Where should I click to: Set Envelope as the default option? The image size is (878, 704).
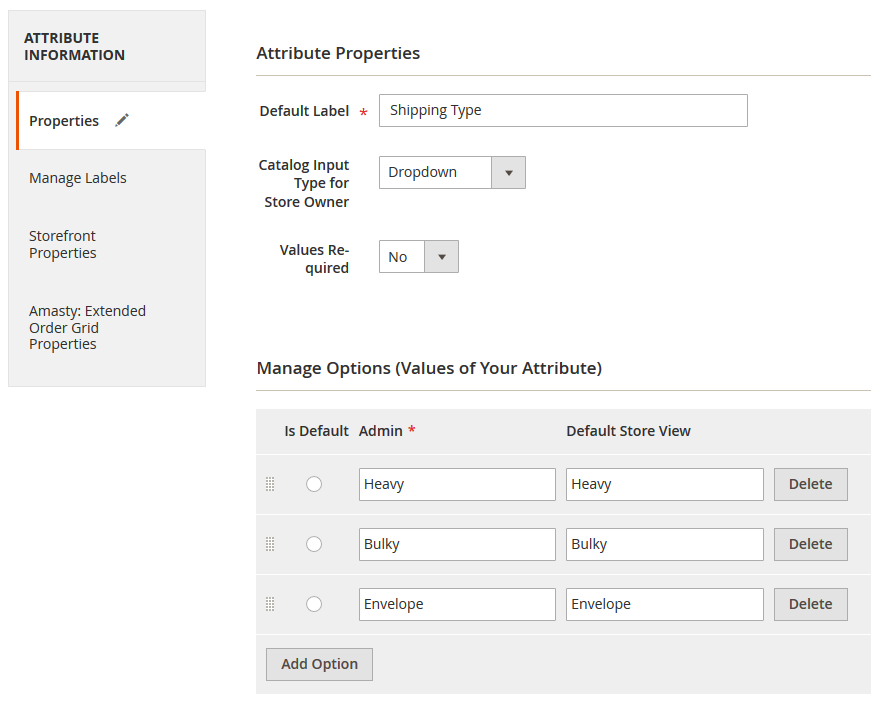[314, 604]
